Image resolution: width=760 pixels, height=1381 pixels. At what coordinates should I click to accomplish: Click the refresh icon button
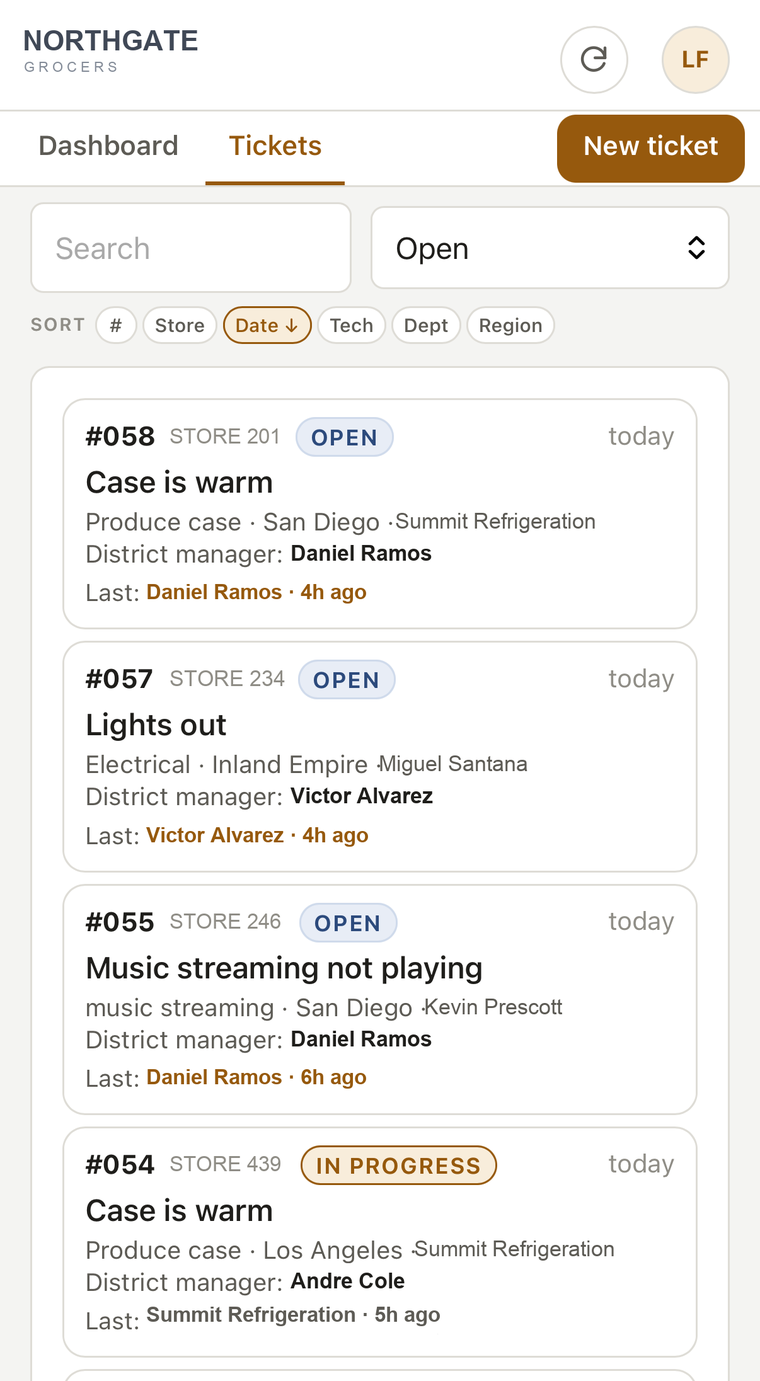pyautogui.click(x=594, y=60)
